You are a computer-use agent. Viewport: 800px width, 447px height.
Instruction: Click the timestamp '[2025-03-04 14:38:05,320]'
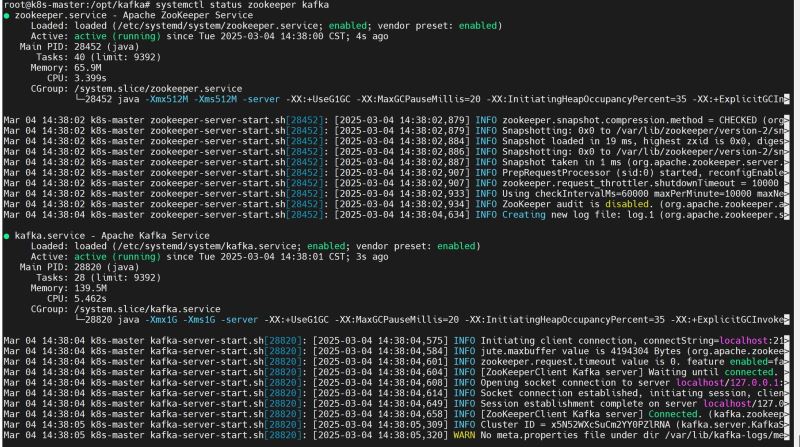click(x=381, y=435)
